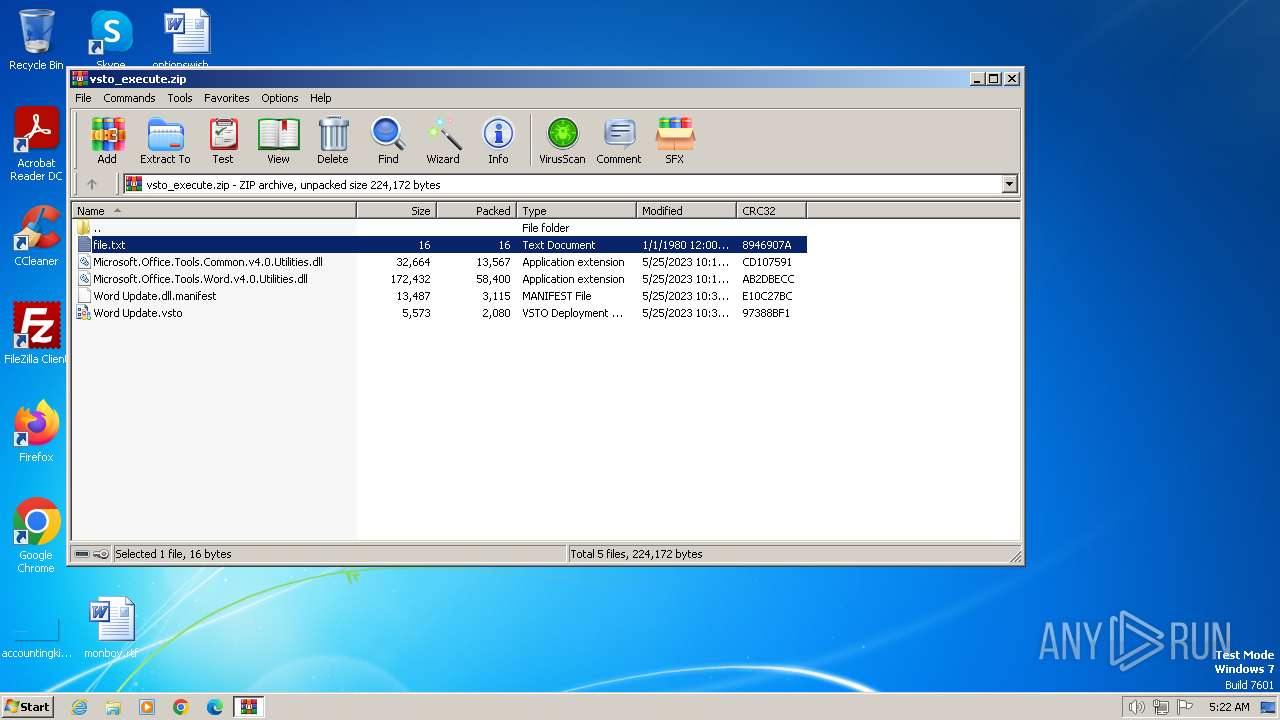Open the Find tool
The width and height of the screenshot is (1280, 720).
click(388, 140)
